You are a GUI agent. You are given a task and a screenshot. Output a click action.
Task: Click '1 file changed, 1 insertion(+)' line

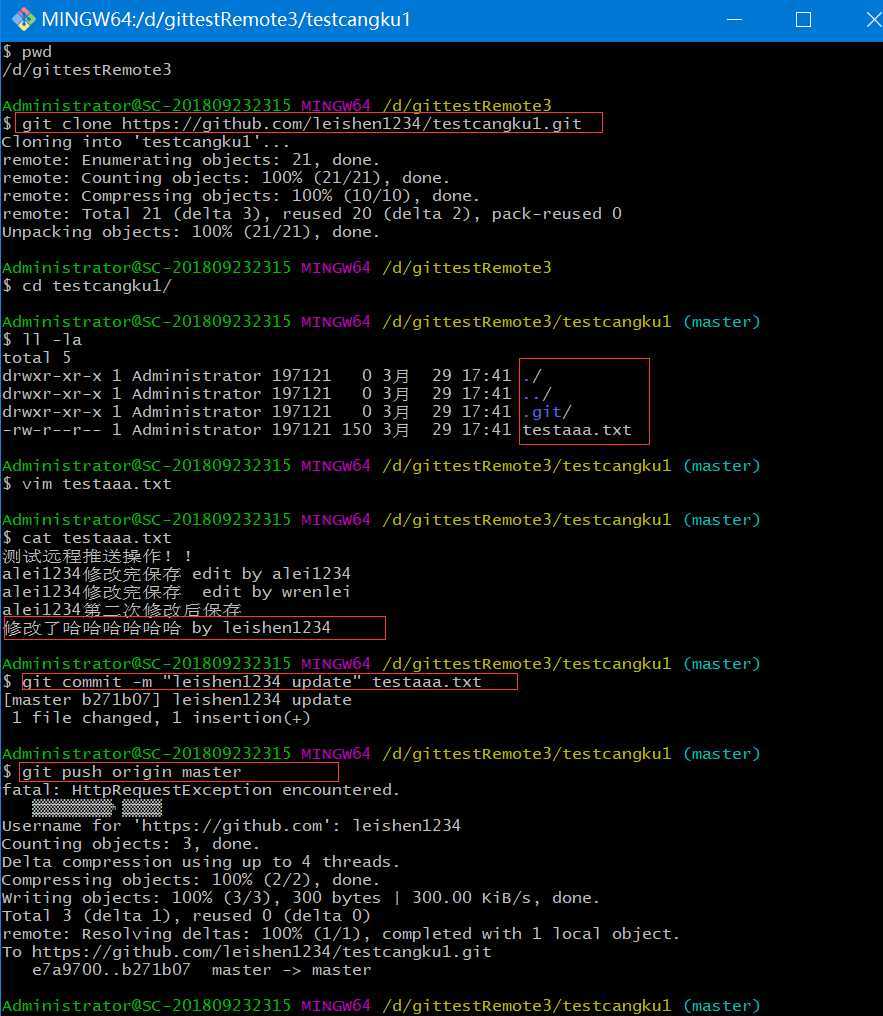coord(161,718)
